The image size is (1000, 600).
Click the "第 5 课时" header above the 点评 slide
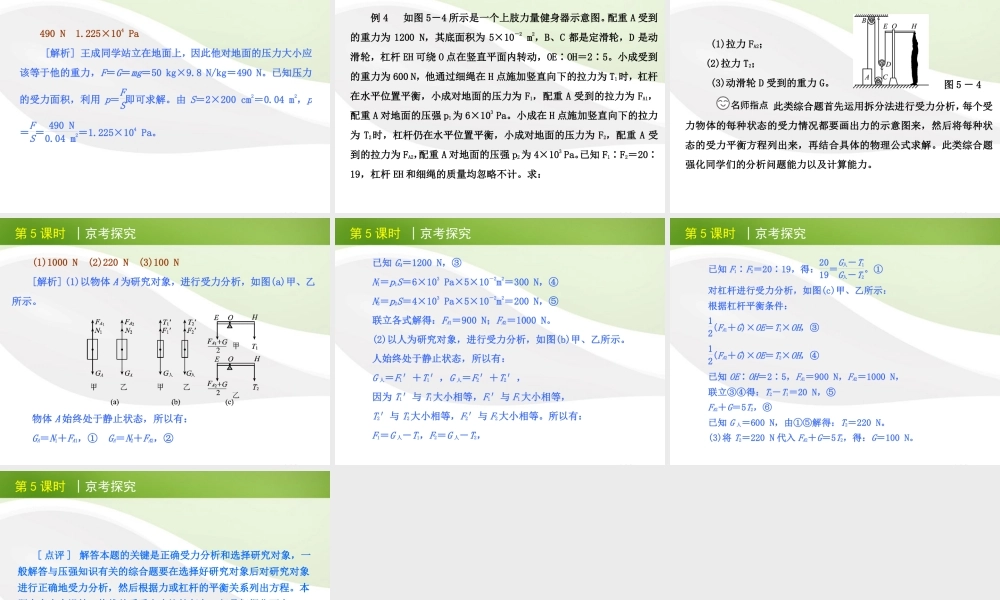tap(40, 487)
